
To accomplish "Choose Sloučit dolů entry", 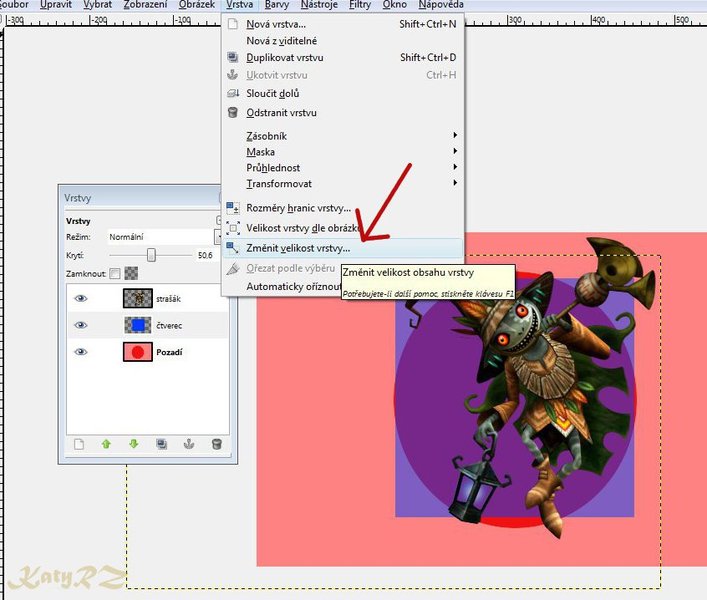I will click(343, 93).
